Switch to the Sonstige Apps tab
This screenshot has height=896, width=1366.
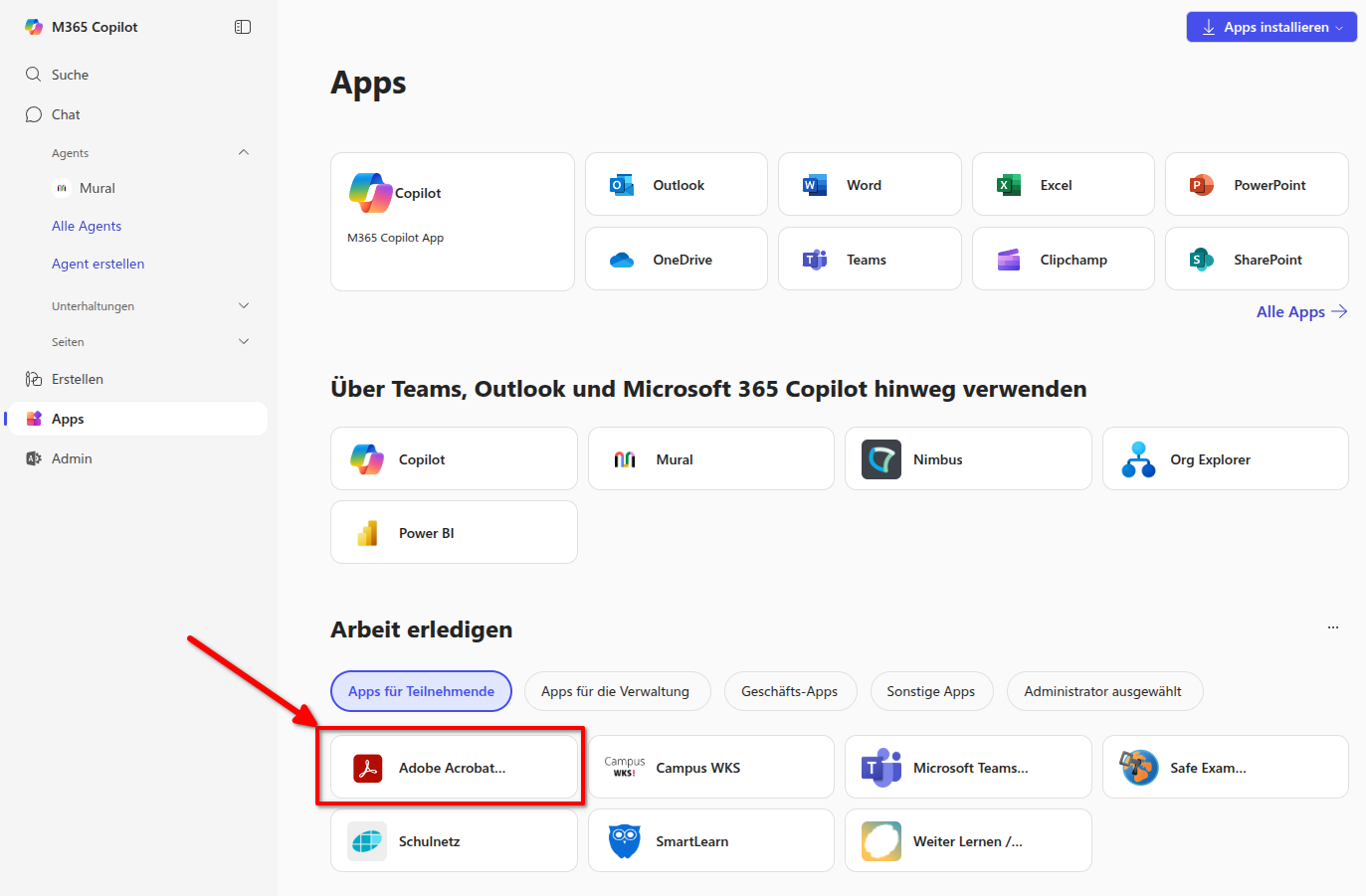931,691
